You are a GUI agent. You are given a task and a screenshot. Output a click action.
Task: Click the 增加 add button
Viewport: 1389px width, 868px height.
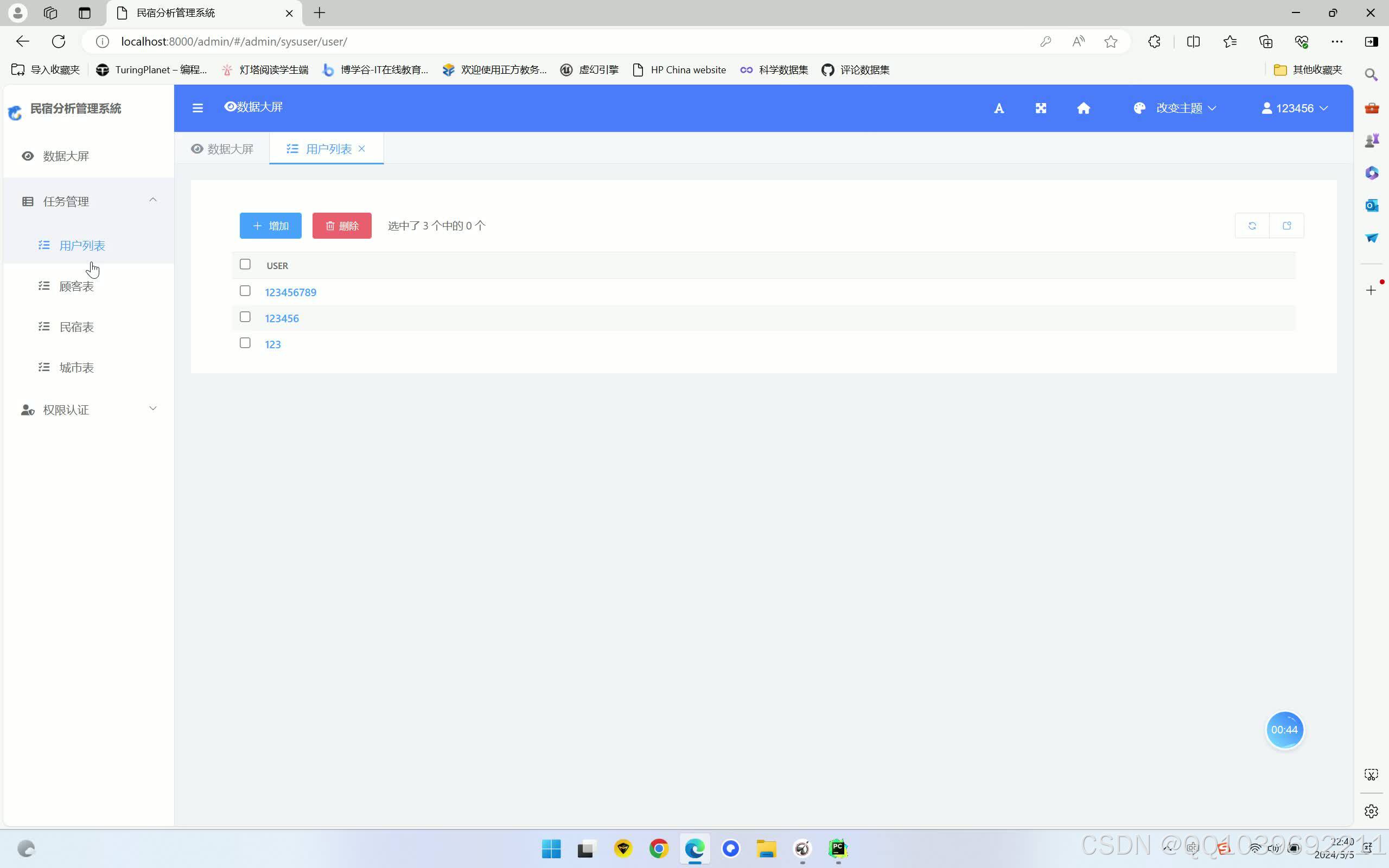270,226
